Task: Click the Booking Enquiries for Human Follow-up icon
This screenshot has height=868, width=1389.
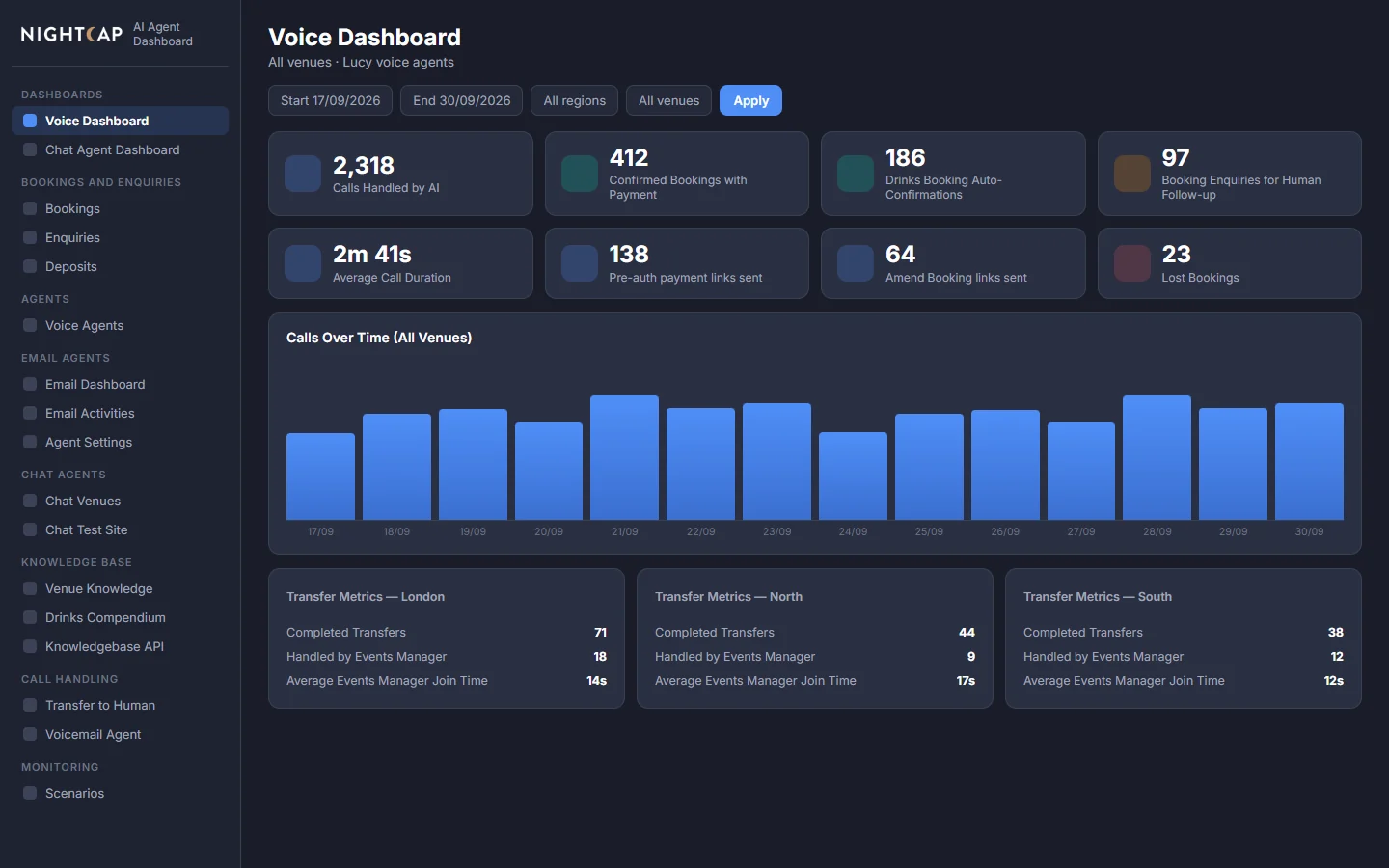Action: 1132,174
